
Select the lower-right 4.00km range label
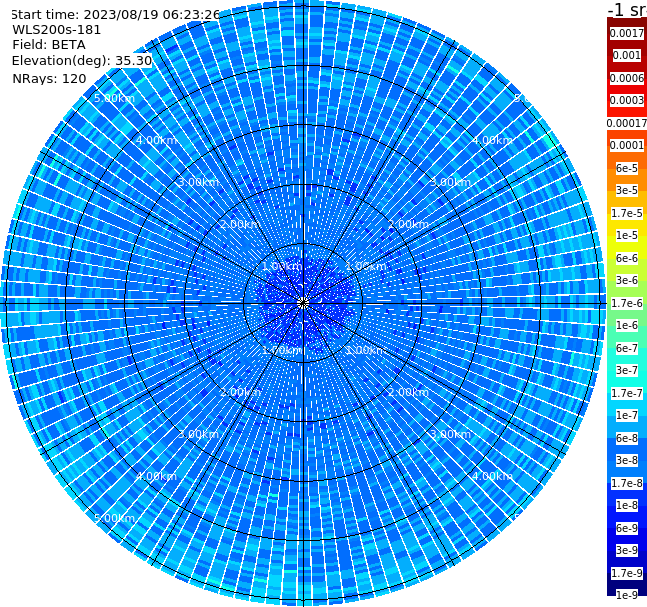pos(492,476)
